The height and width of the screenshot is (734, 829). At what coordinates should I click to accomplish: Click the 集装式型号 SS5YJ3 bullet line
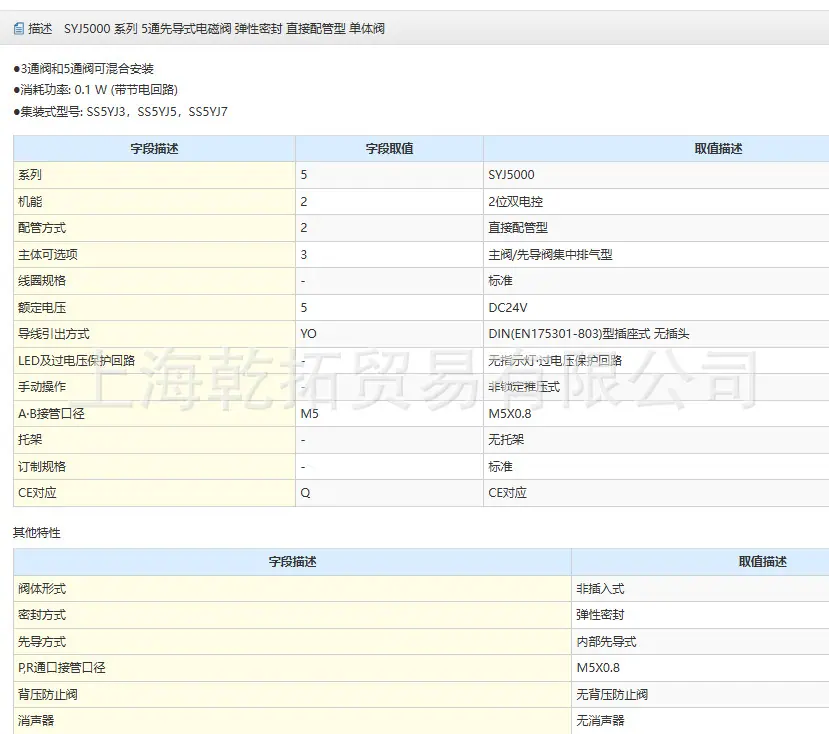(x=121, y=112)
